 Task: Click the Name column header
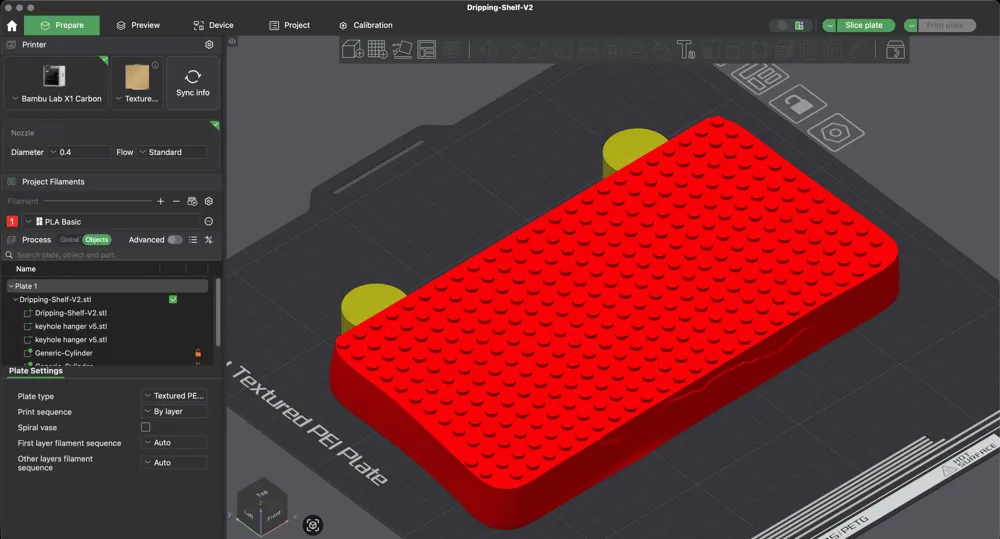pyautogui.click(x=26, y=269)
